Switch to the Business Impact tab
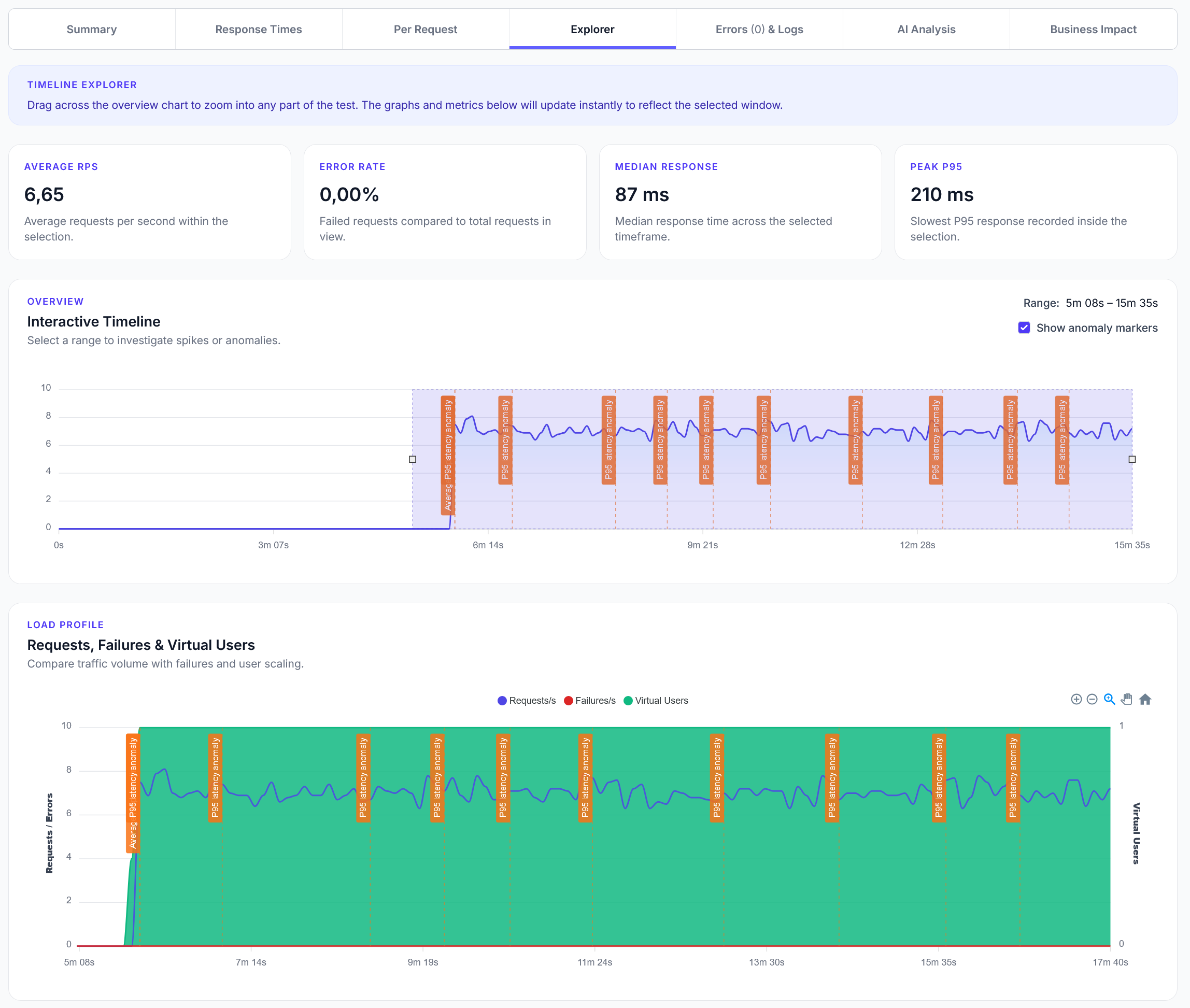The image size is (1190, 1008). pyautogui.click(x=1092, y=29)
